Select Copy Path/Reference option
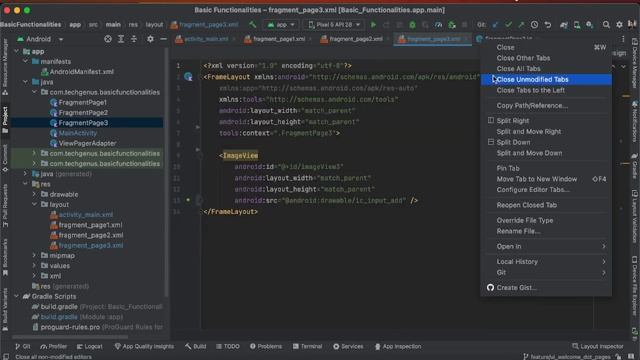The width and height of the screenshot is (640, 360). coord(546,105)
